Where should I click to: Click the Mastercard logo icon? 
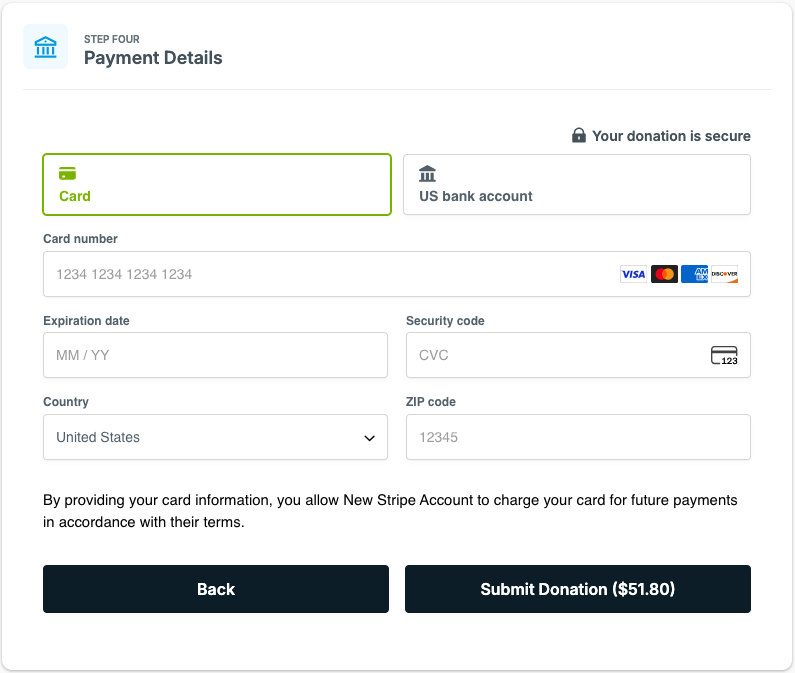(x=664, y=274)
